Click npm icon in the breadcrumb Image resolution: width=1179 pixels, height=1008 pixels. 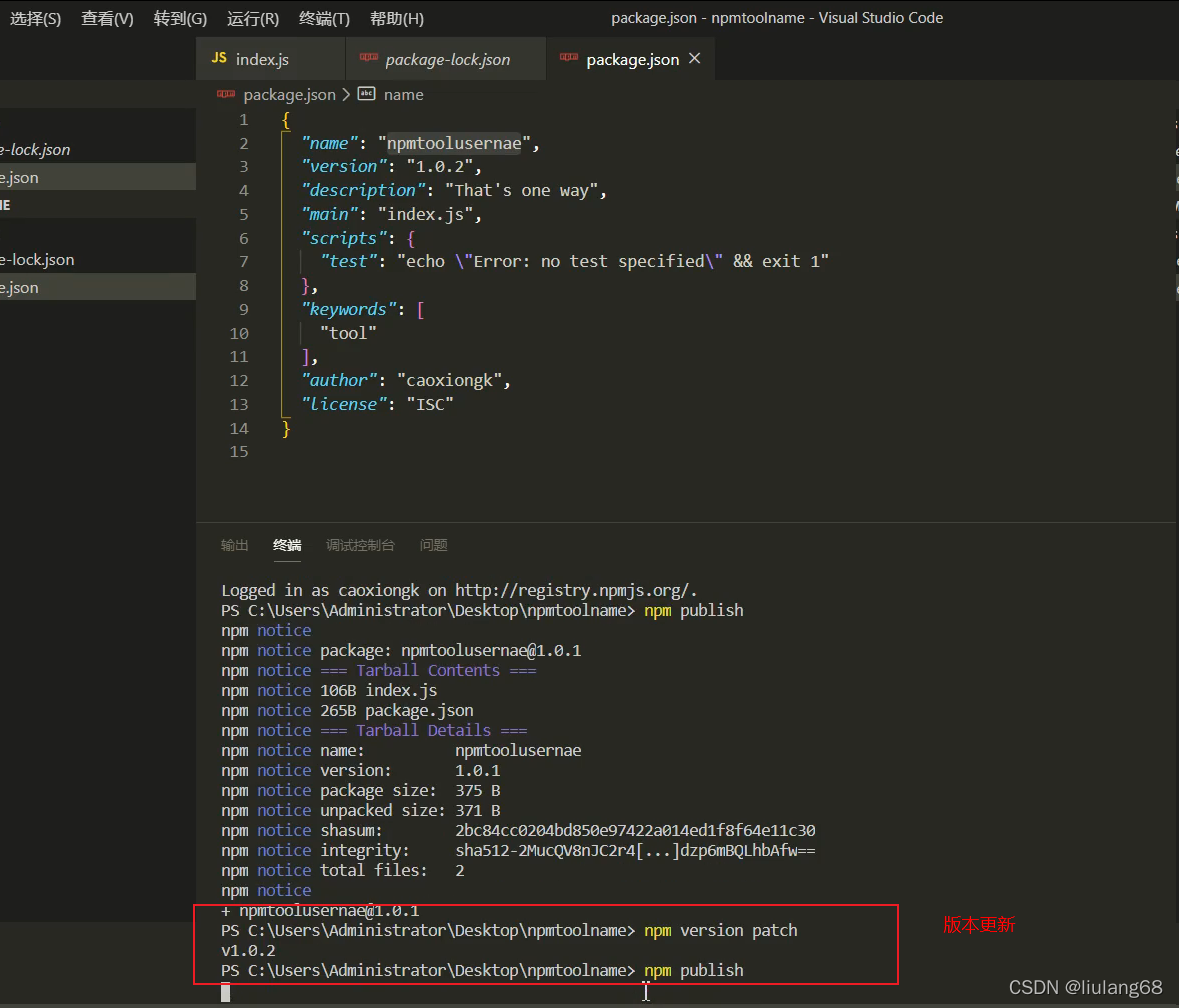[x=226, y=94]
